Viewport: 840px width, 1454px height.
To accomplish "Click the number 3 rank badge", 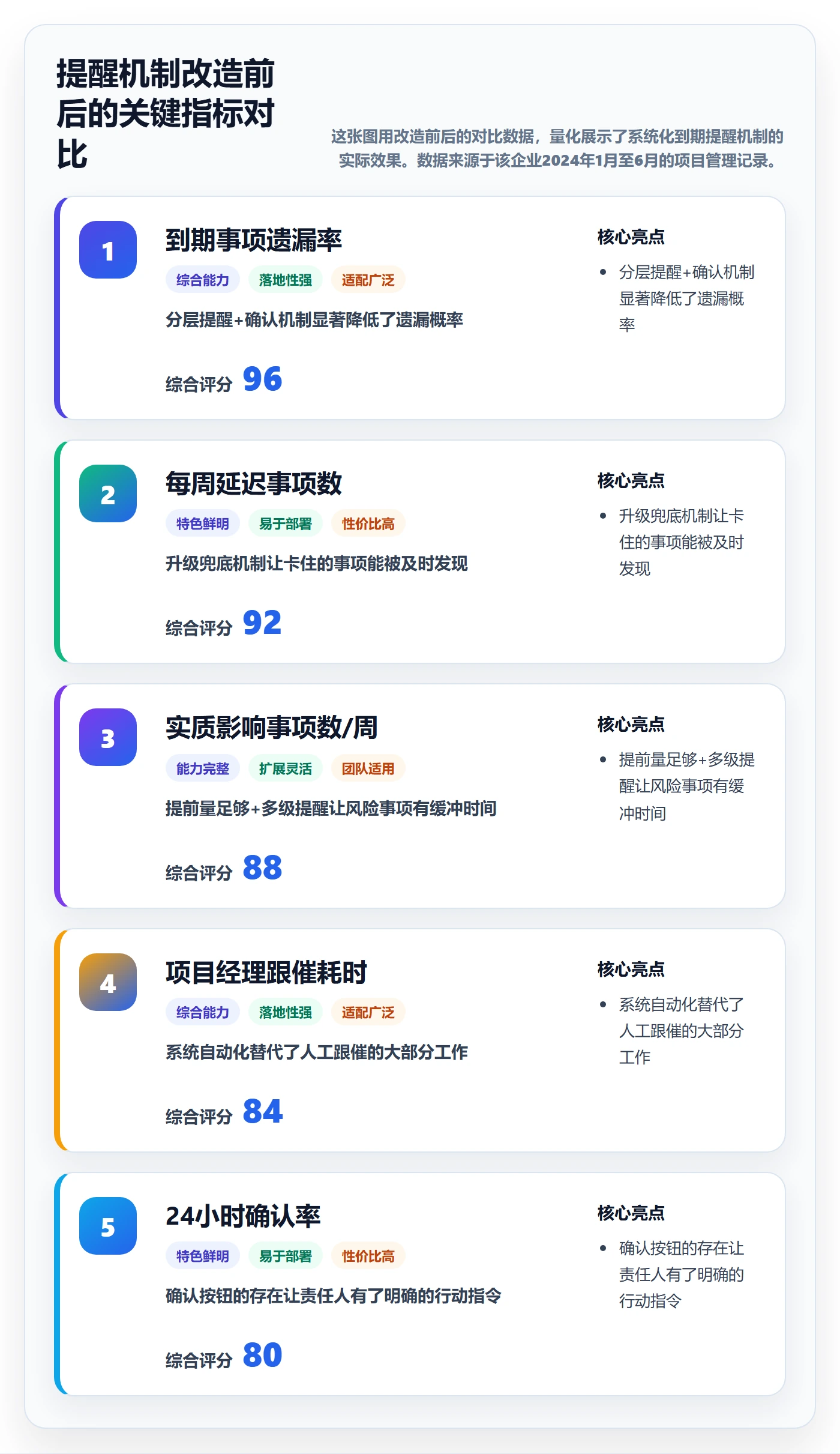I will [x=108, y=737].
